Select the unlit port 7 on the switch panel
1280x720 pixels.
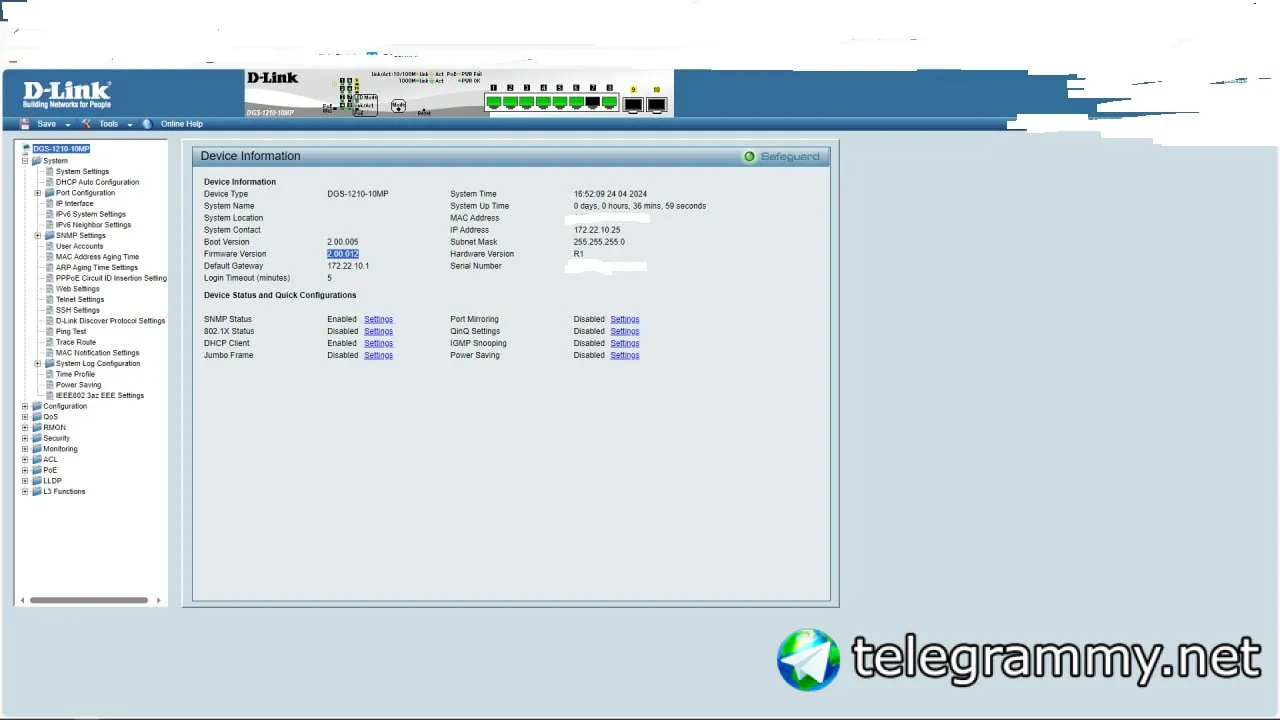click(593, 102)
